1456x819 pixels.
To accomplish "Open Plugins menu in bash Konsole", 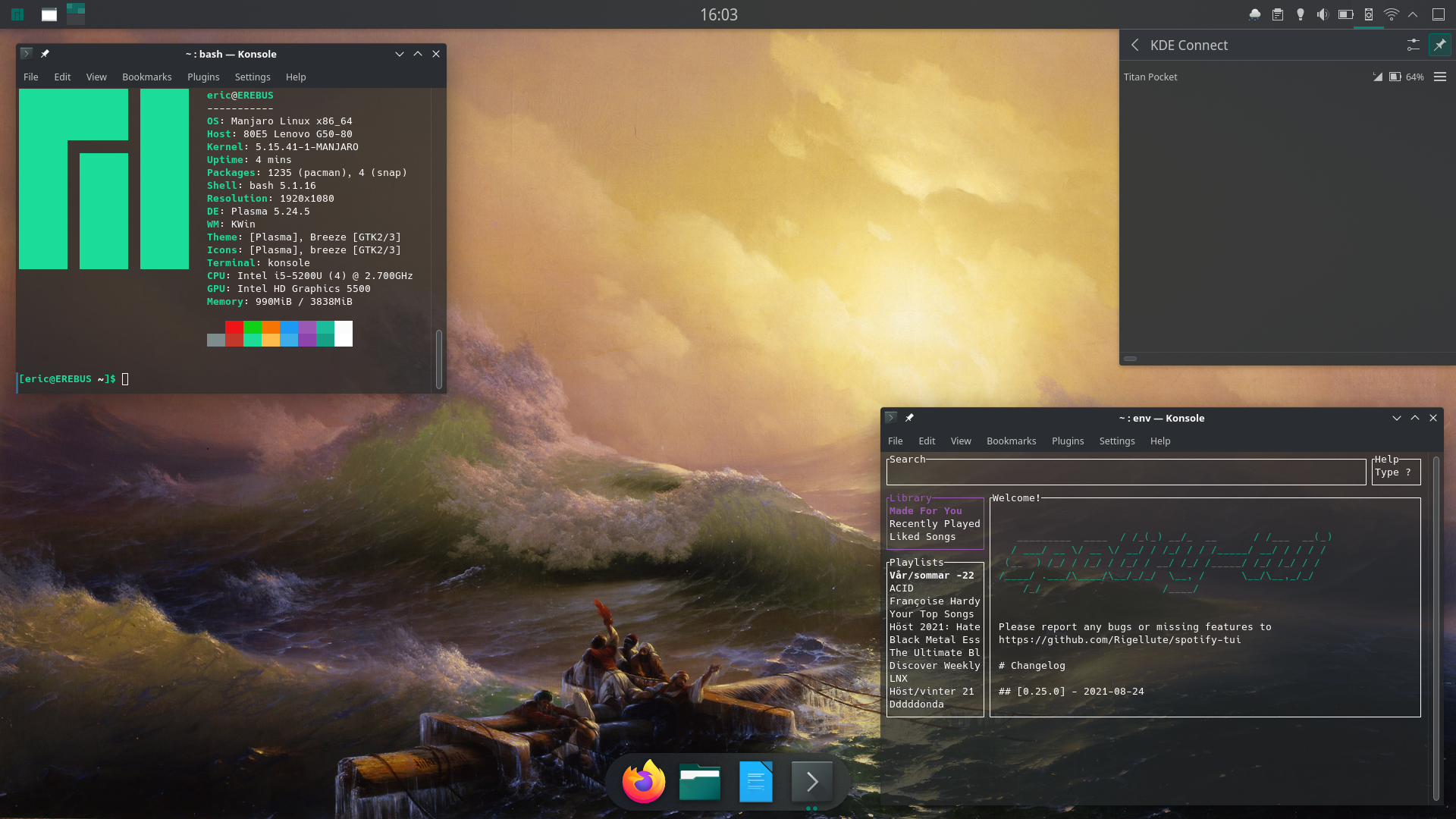I will pyautogui.click(x=203, y=77).
